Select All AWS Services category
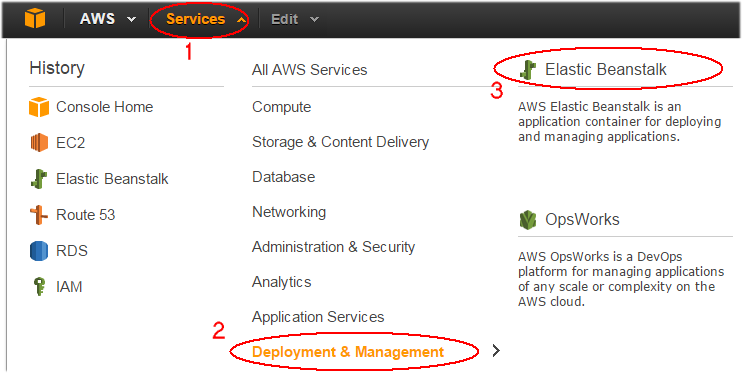 tap(309, 70)
